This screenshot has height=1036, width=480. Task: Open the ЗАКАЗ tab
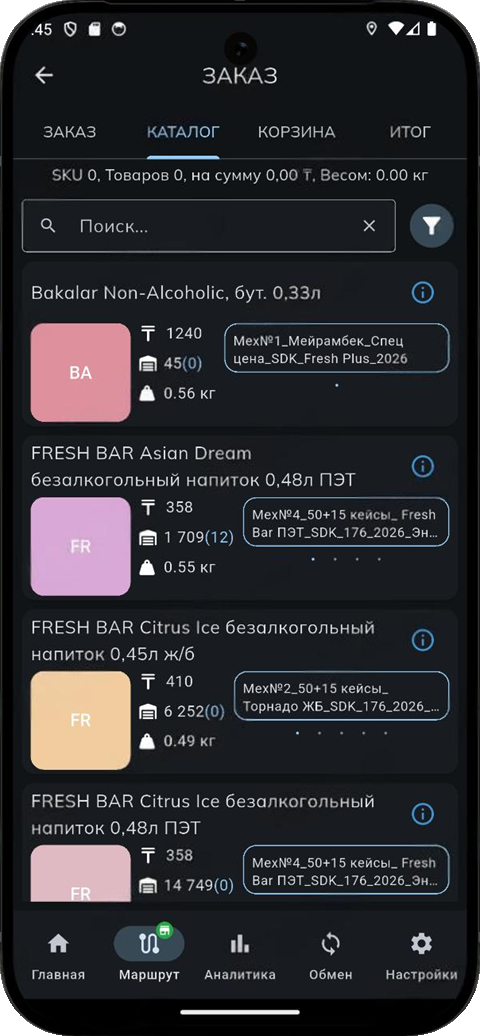(69, 131)
